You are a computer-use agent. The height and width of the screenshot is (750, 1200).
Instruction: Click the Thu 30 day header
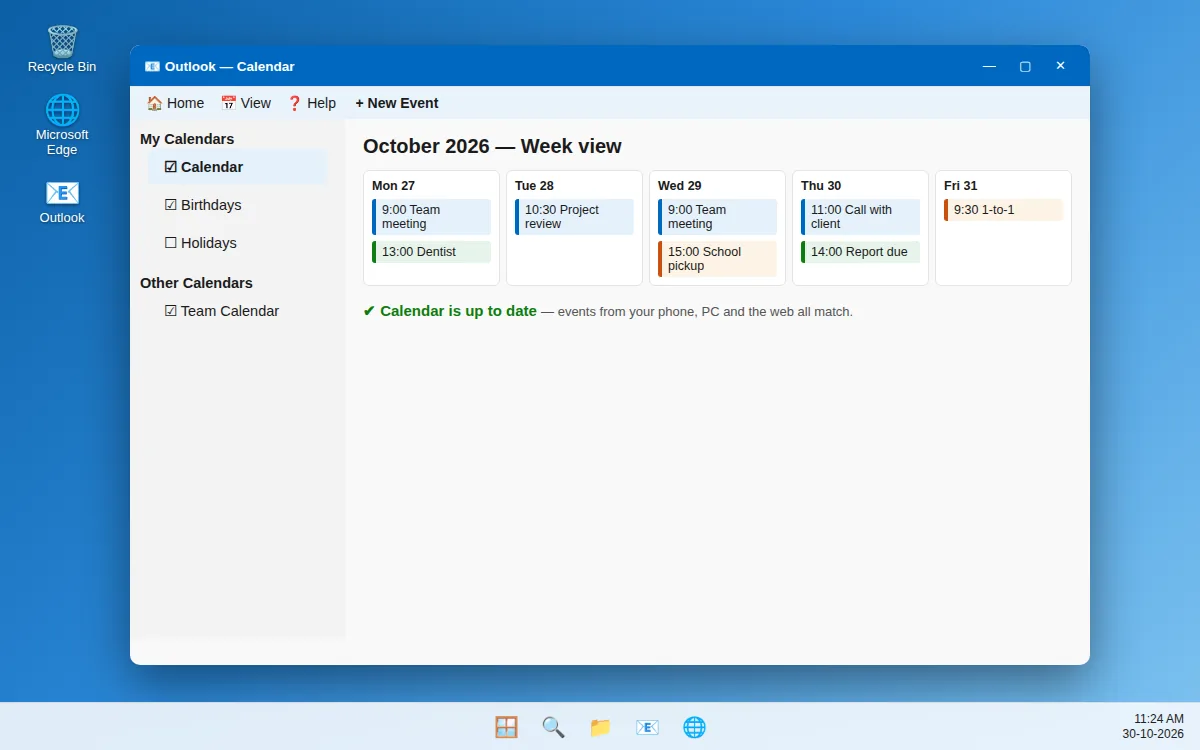click(821, 186)
